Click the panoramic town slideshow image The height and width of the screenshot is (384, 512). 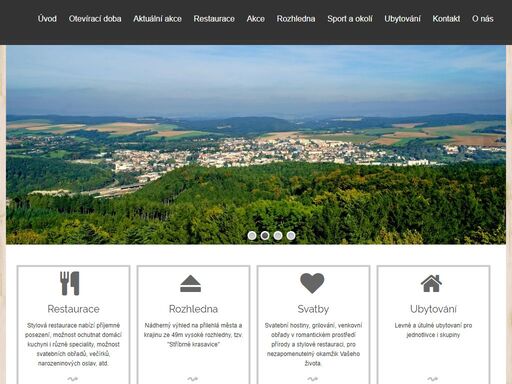(256, 145)
